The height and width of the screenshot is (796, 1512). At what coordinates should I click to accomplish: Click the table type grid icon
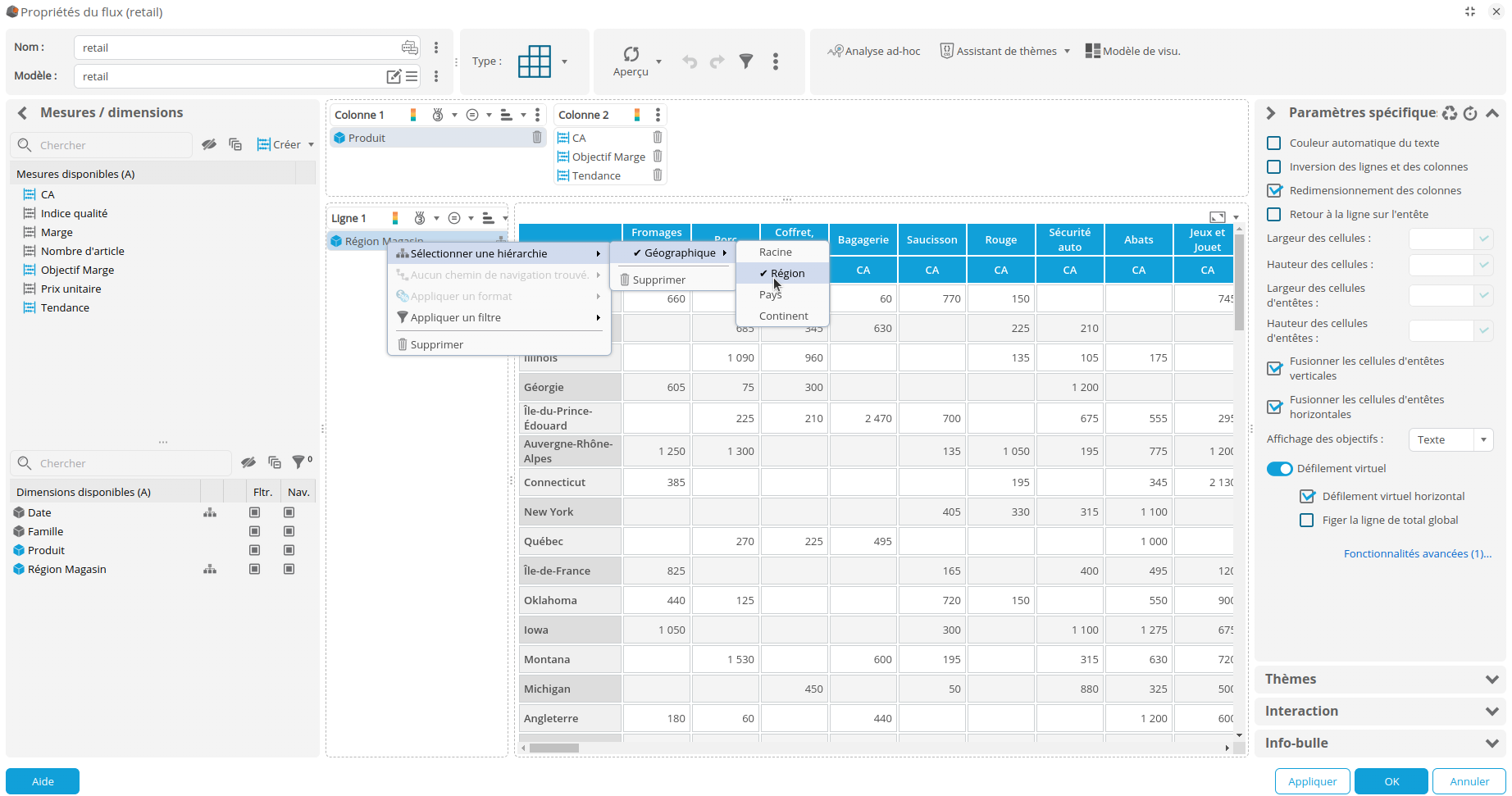[x=535, y=61]
